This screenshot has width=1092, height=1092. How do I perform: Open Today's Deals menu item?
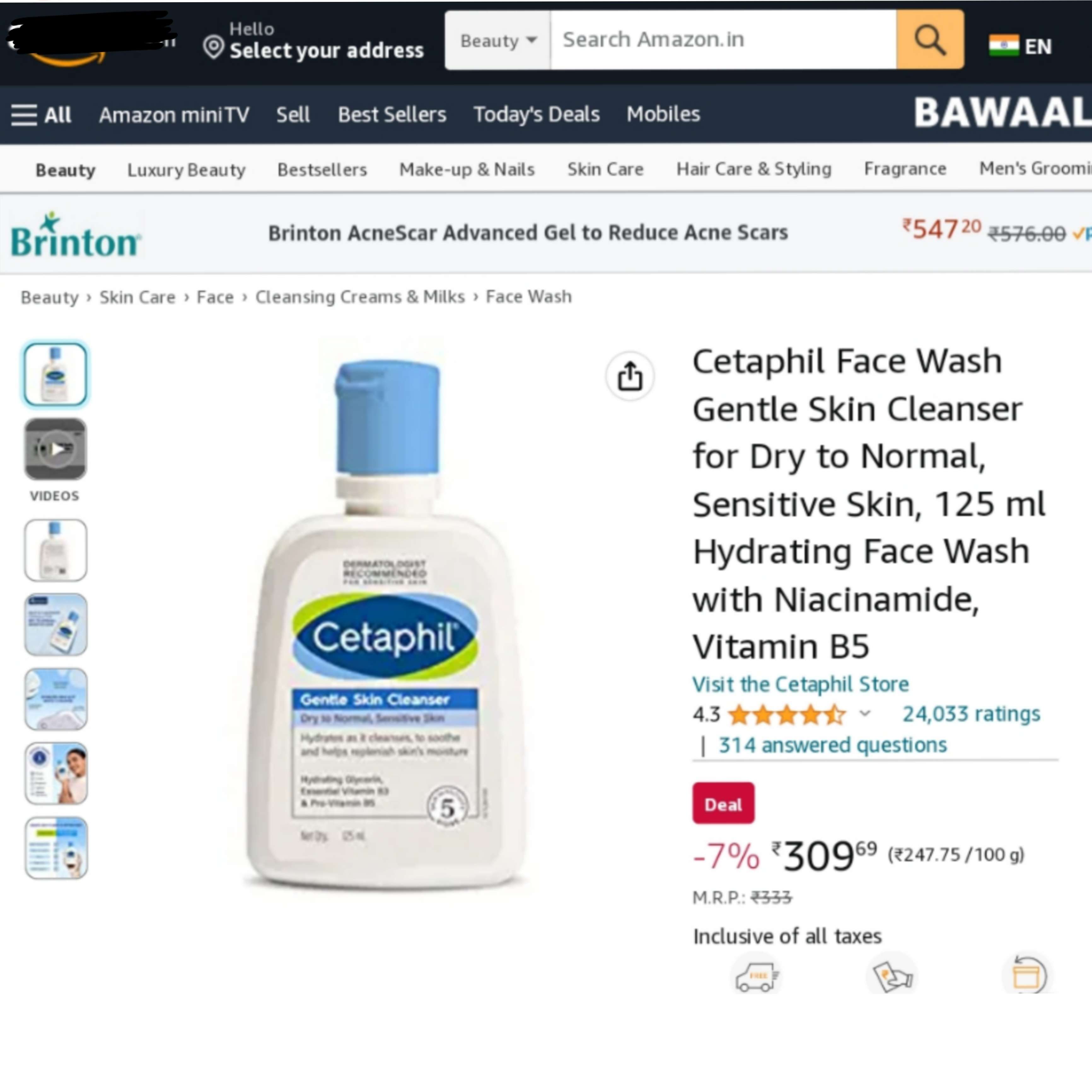pyautogui.click(x=537, y=114)
